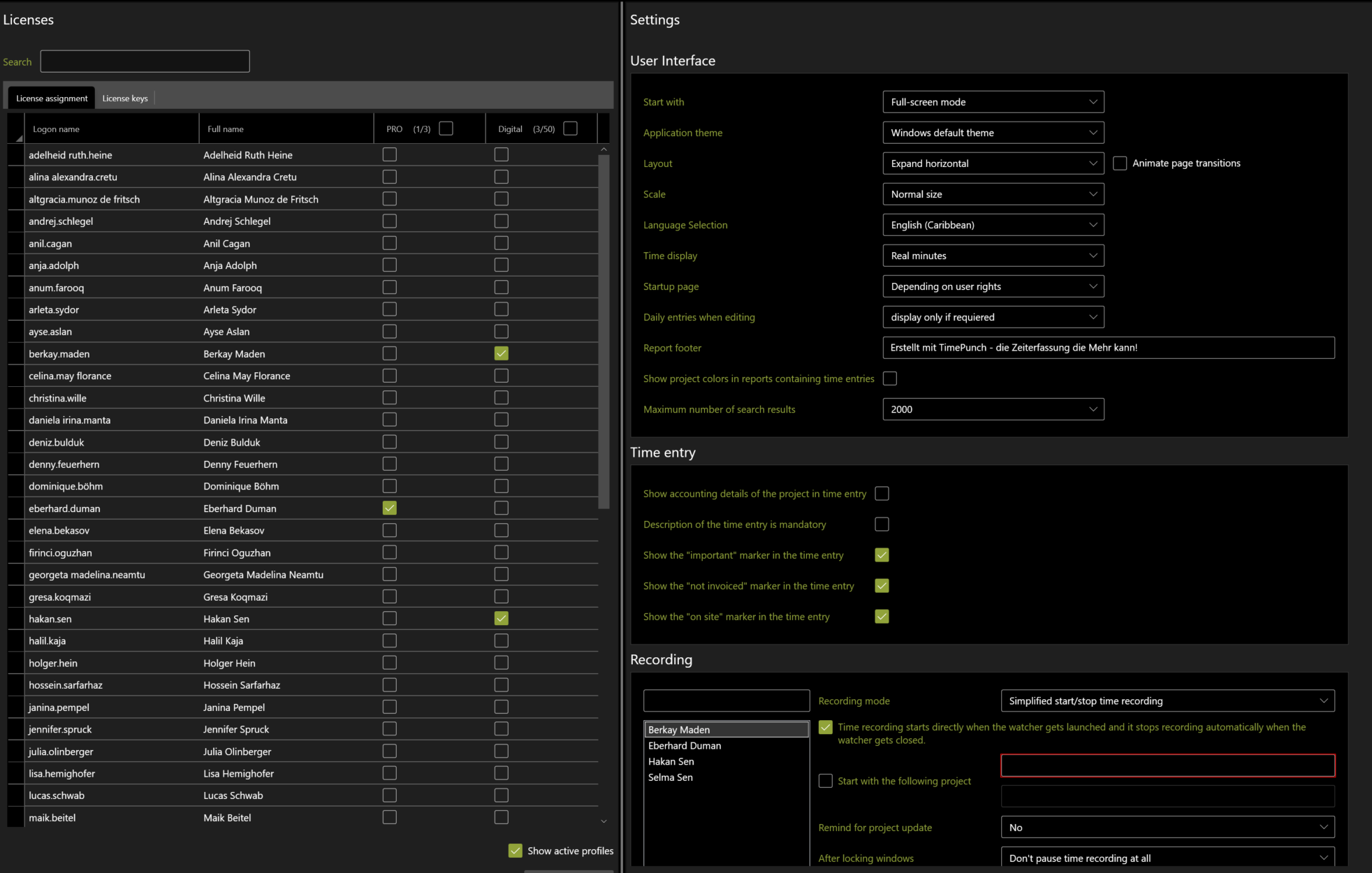Open Maximum number of search results dropdown
Image resolution: width=1372 pixels, height=873 pixels.
pos(993,409)
